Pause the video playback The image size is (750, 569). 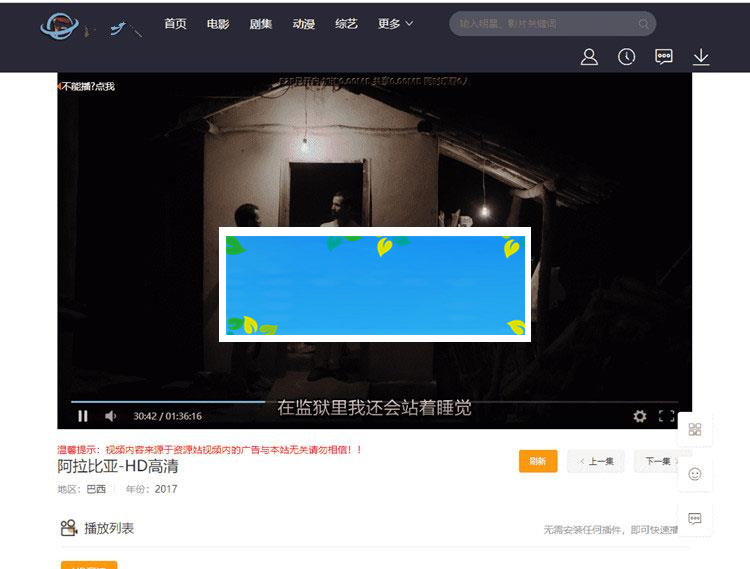(x=83, y=416)
